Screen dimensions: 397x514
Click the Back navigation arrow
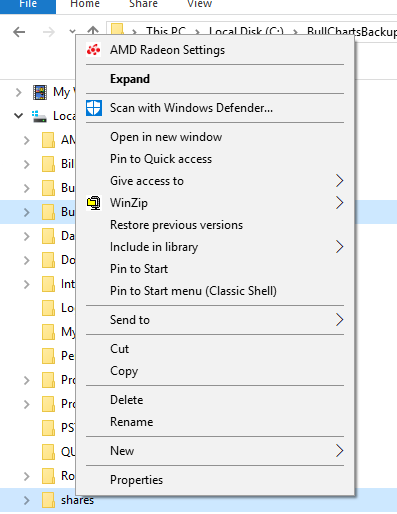[19, 32]
